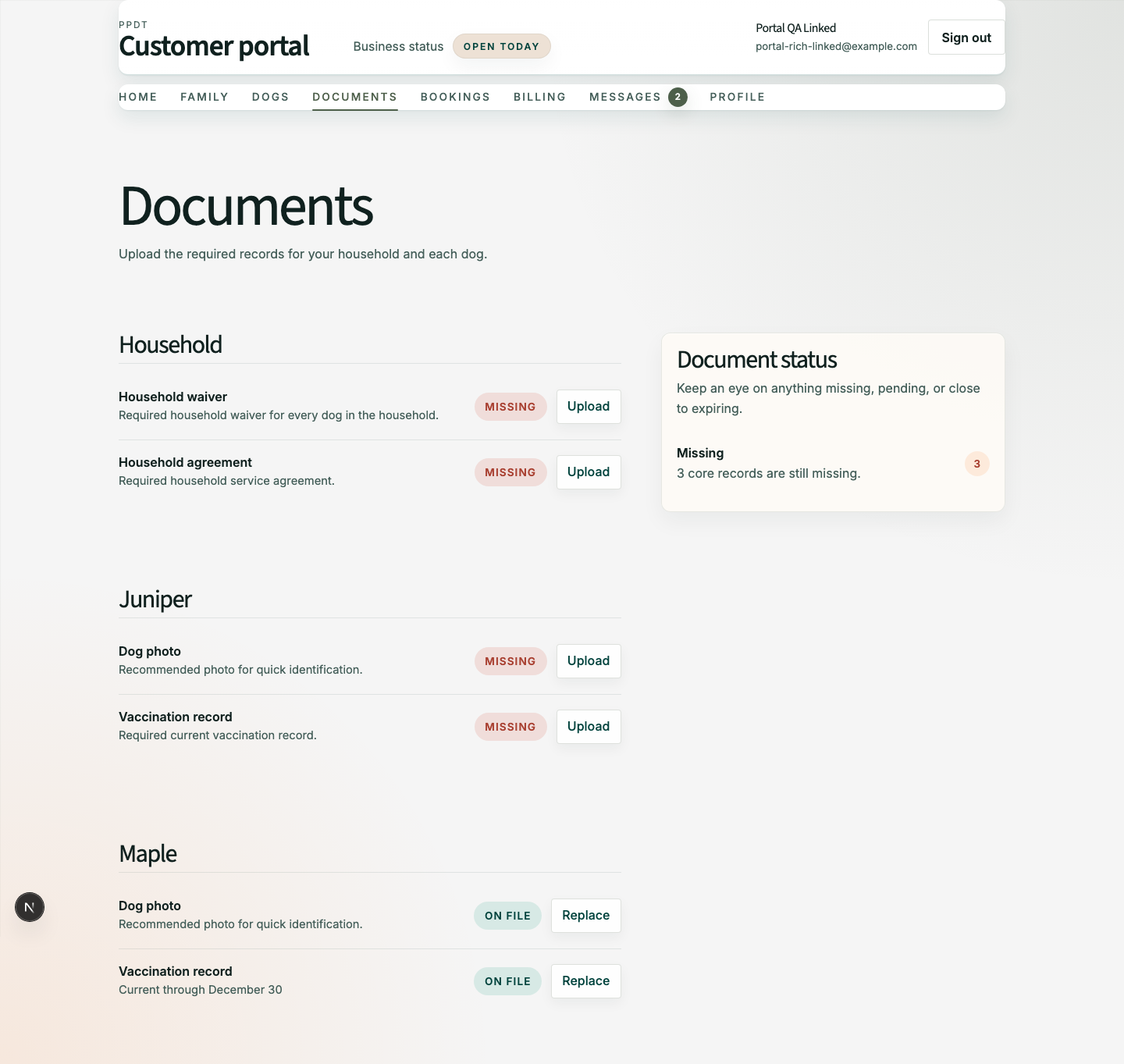
Task: Click the Missing badge for Household agreement
Action: 510,472
